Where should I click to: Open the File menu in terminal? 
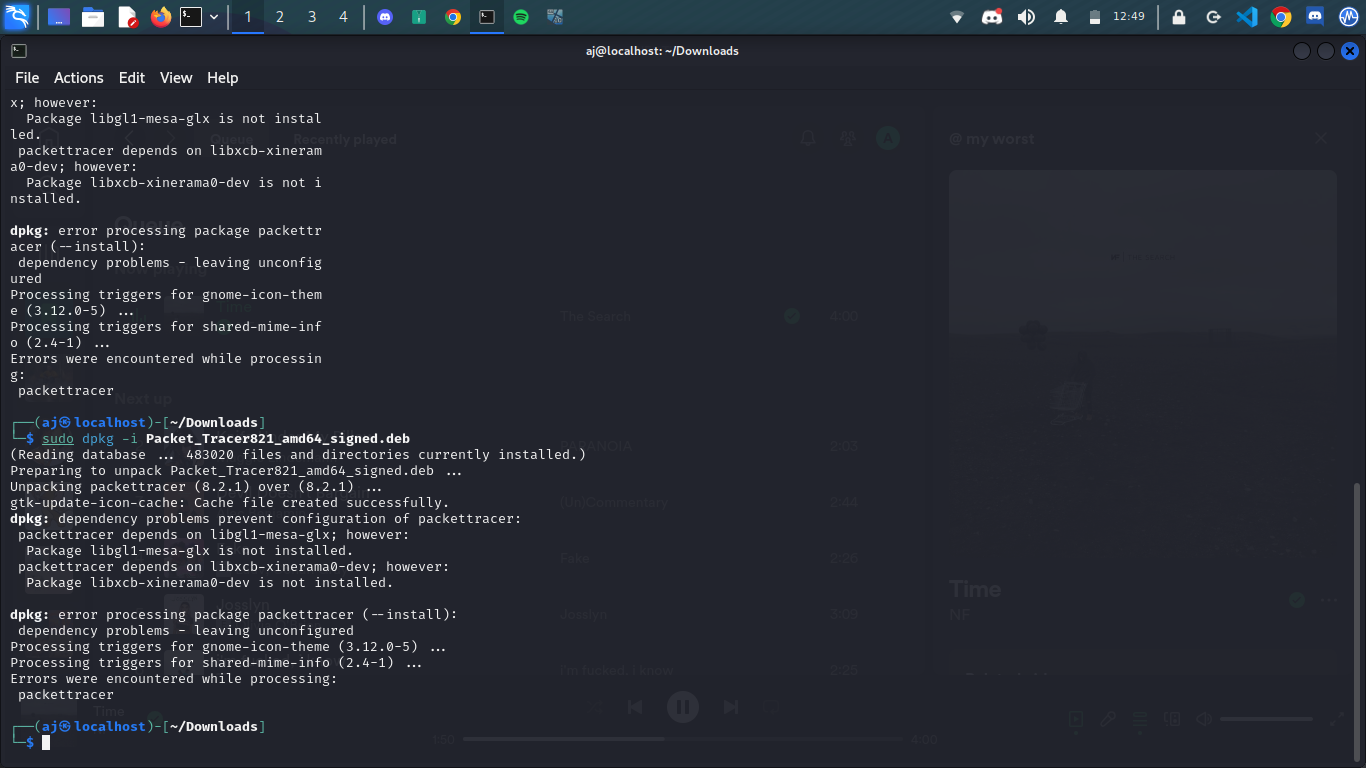27,78
